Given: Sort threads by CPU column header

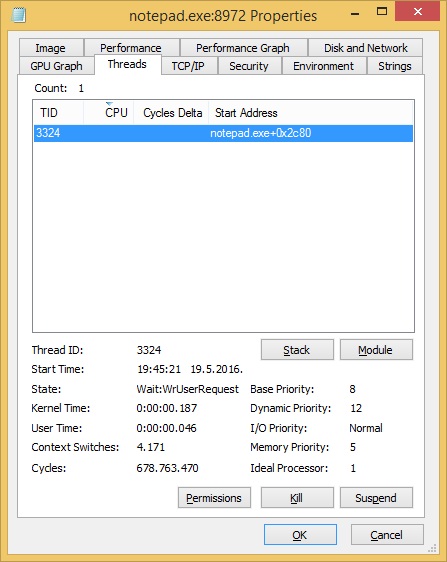Looking at the screenshot, I should click(109, 113).
